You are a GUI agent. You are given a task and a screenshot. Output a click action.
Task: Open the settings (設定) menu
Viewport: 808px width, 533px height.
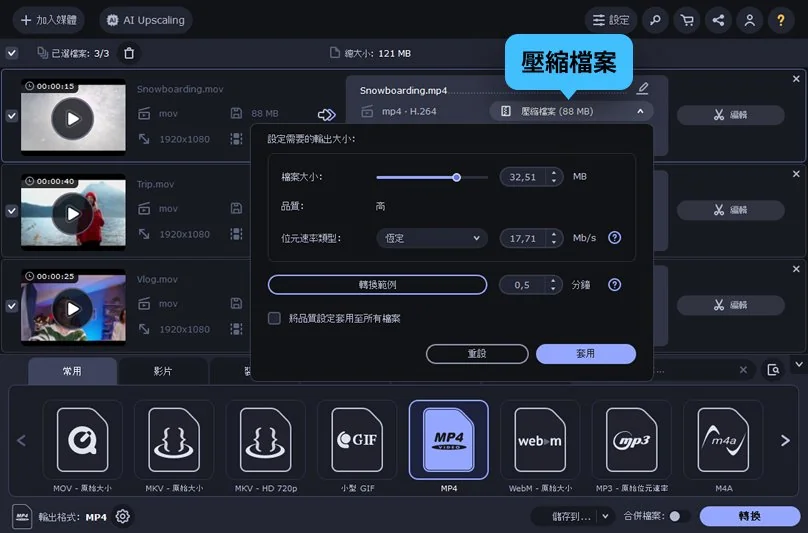click(611, 20)
